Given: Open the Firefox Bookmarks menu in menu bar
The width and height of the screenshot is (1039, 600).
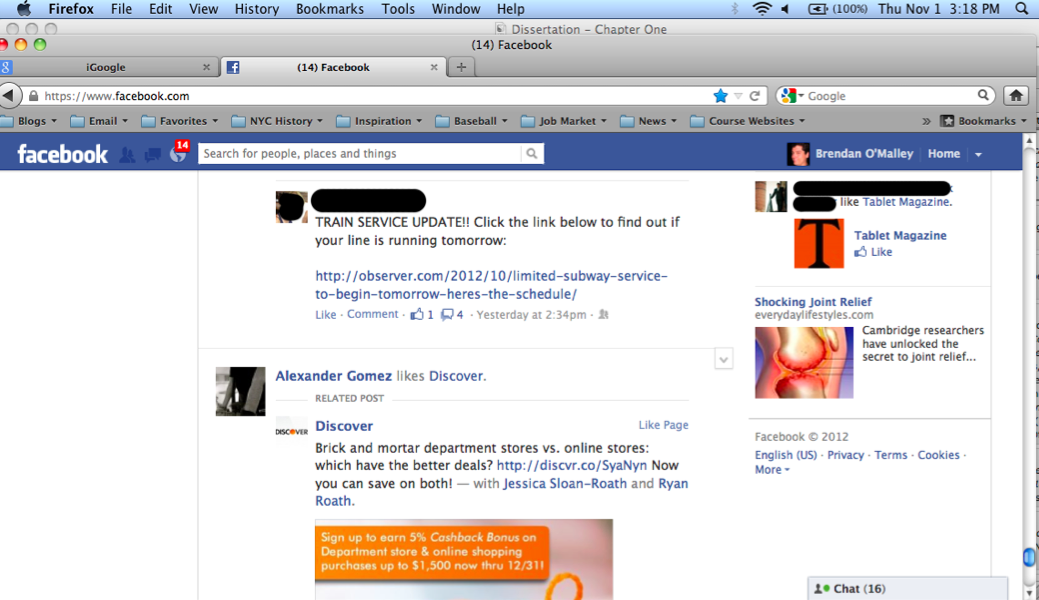Looking at the screenshot, I should pyautogui.click(x=329, y=9).
